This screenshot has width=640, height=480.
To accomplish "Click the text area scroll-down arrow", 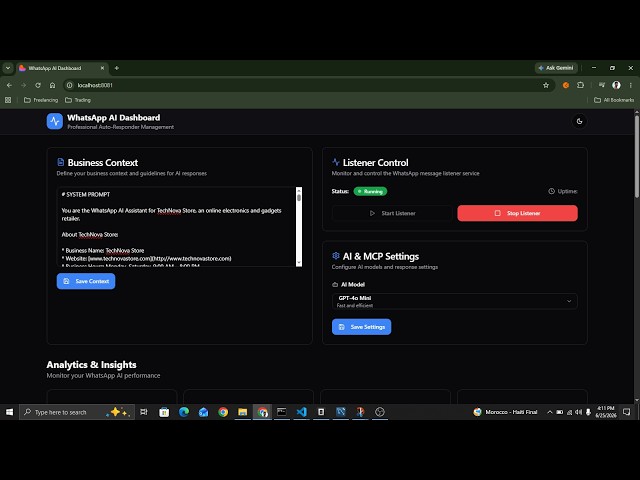I will click(299, 263).
